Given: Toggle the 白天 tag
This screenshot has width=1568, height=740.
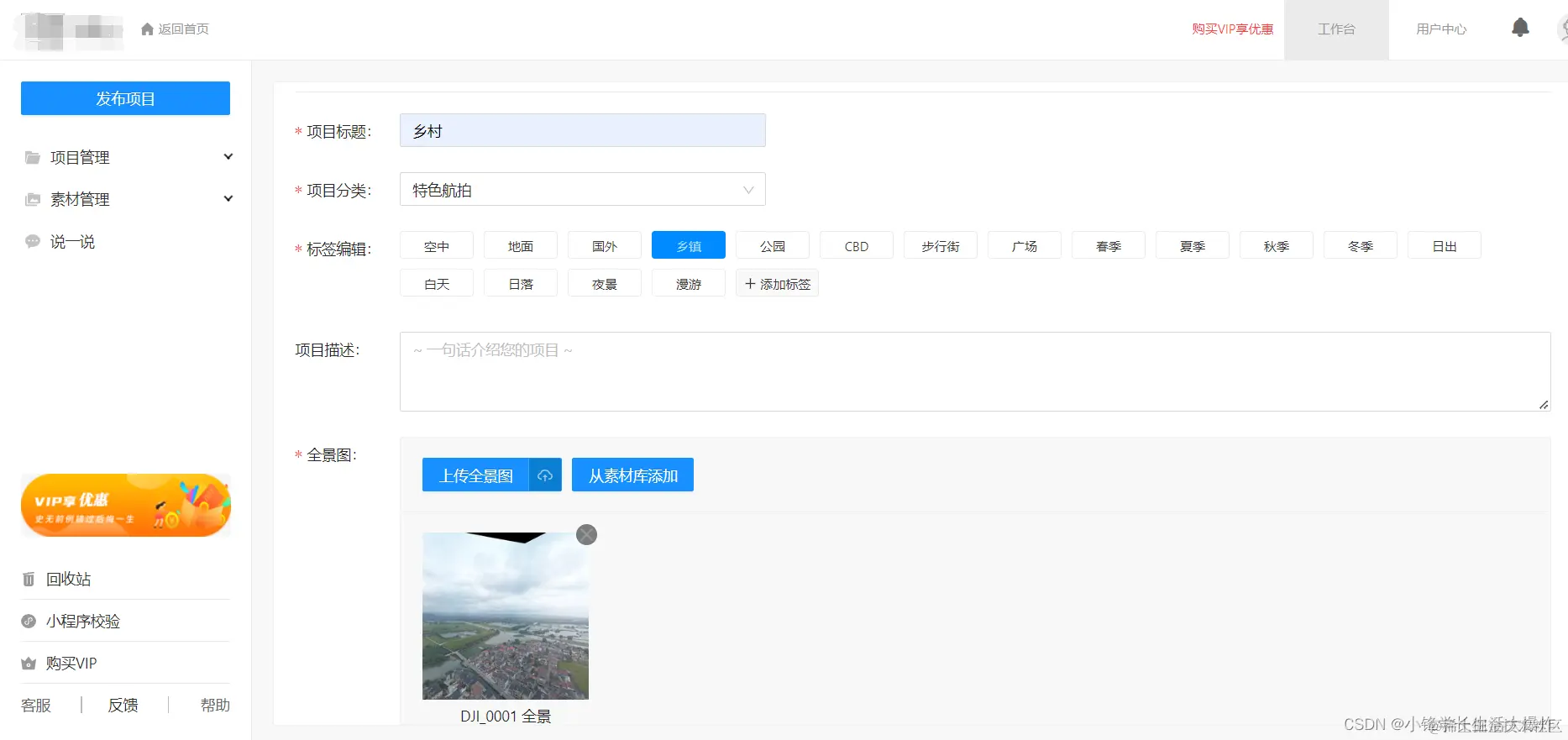Looking at the screenshot, I should (x=437, y=283).
